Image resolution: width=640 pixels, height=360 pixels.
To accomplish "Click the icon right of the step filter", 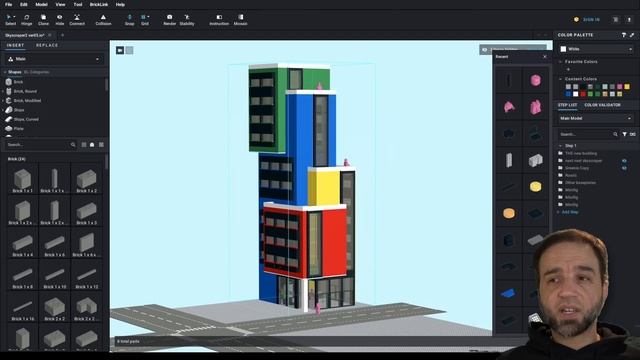I will click(x=633, y=134).
